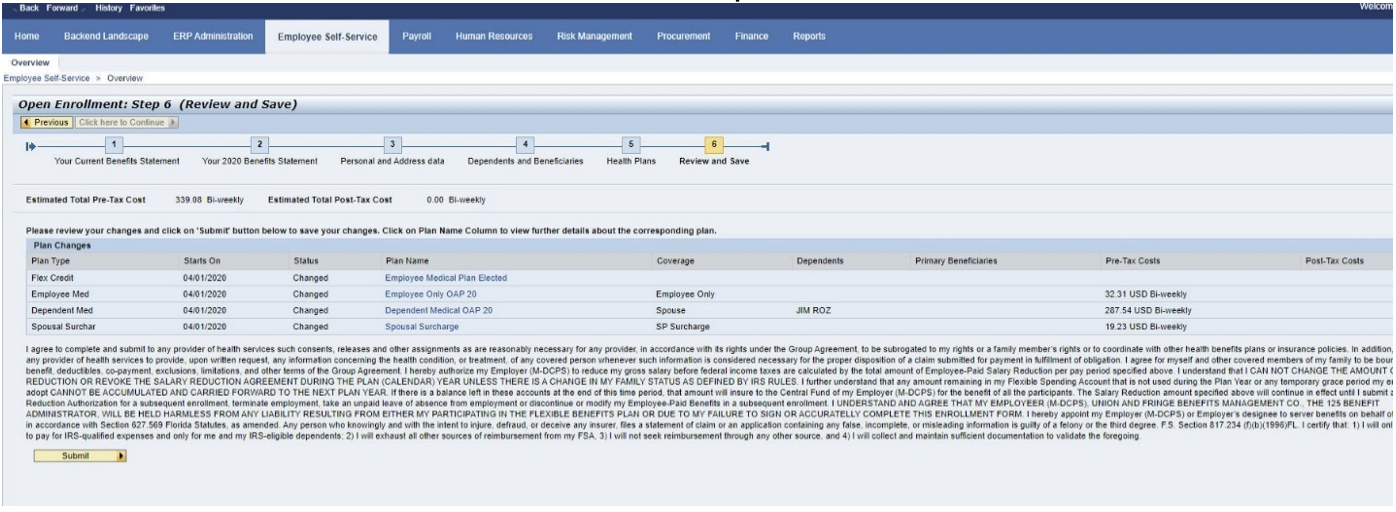Click highlighted step 6 Review and Save icon
This screenshot has width=1396, height=512.
click(714, 145)
